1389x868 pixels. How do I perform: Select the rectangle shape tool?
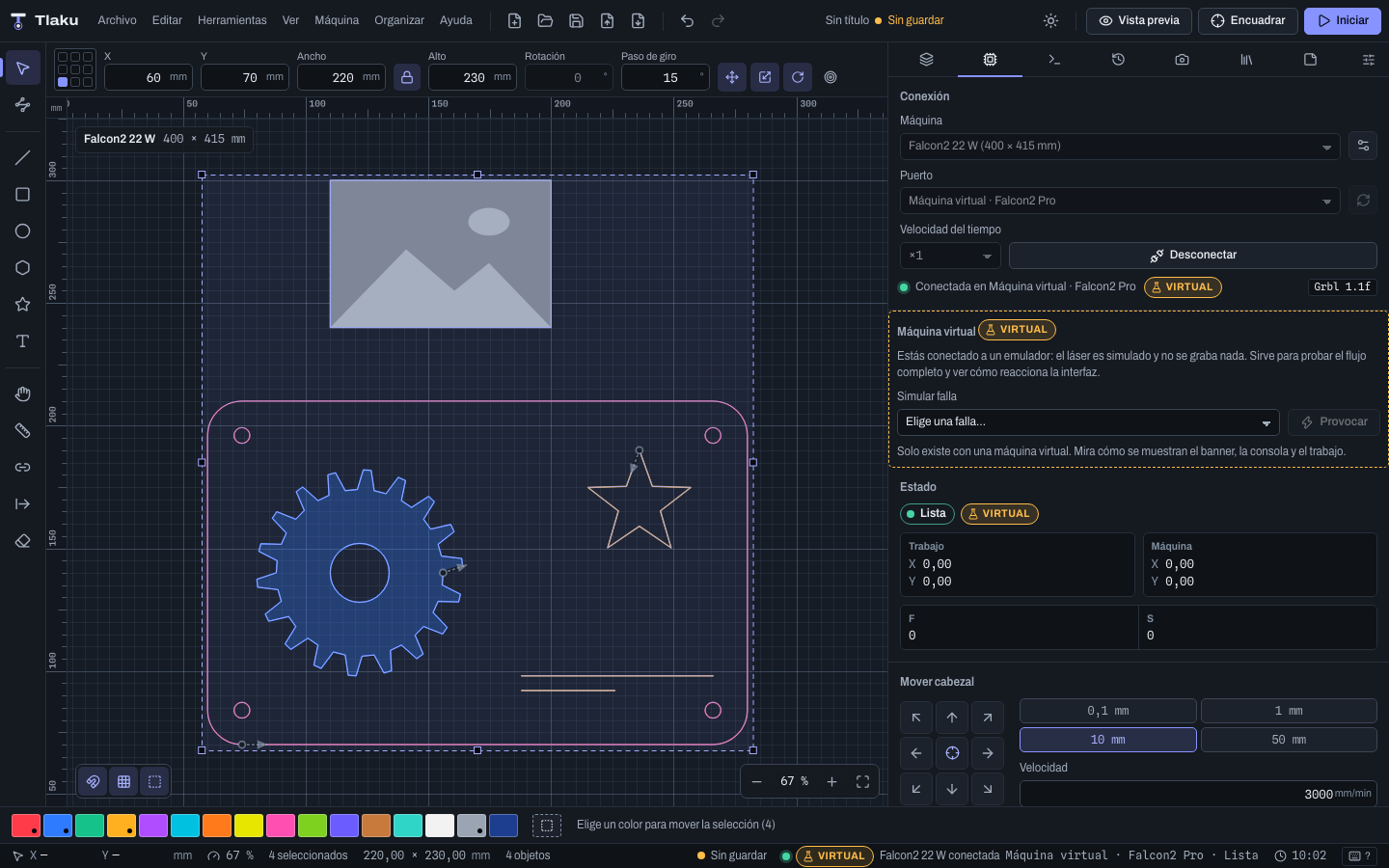23,195
